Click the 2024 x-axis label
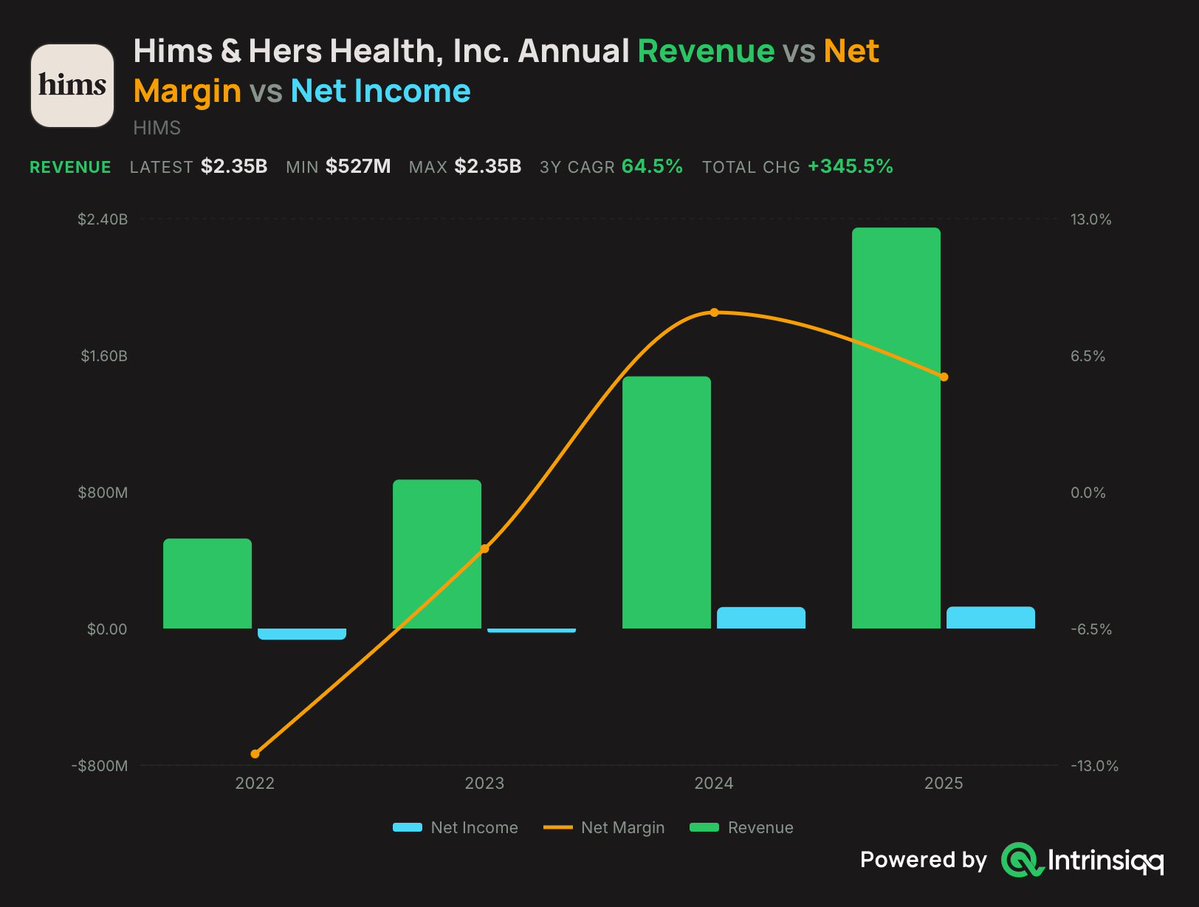 (x=714, y=783)
